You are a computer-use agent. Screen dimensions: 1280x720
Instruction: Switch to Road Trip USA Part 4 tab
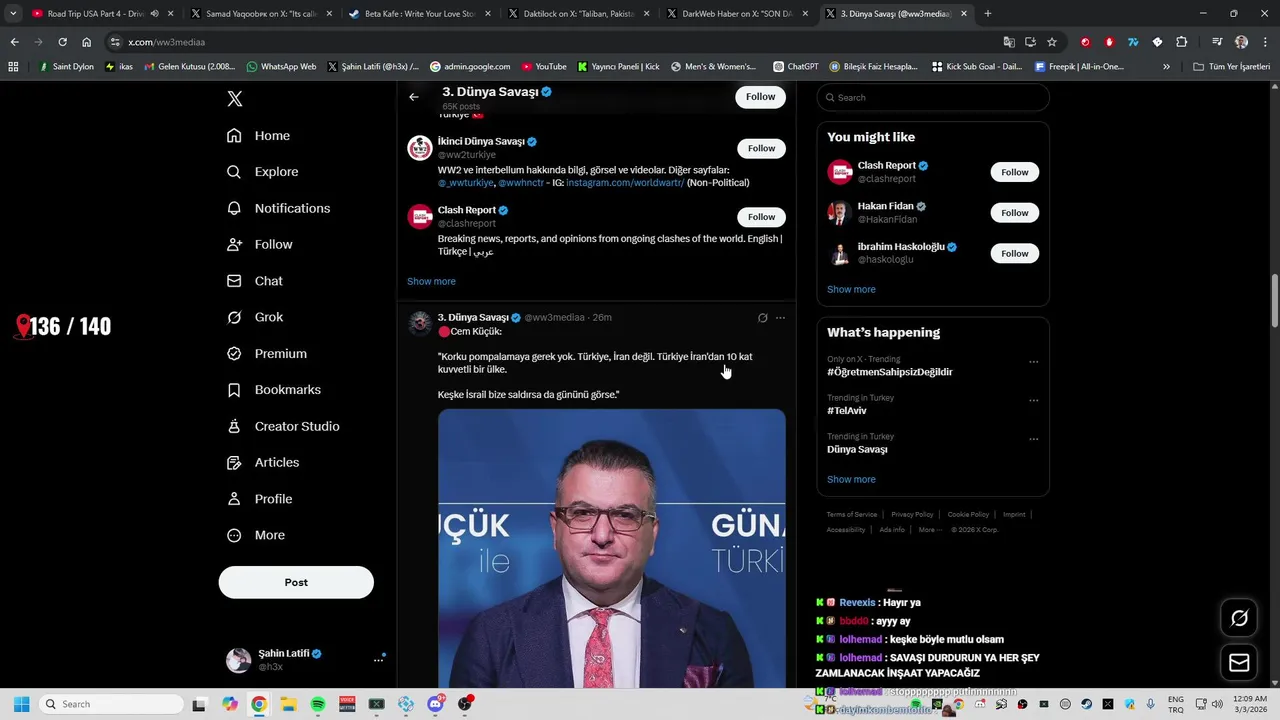97,14
